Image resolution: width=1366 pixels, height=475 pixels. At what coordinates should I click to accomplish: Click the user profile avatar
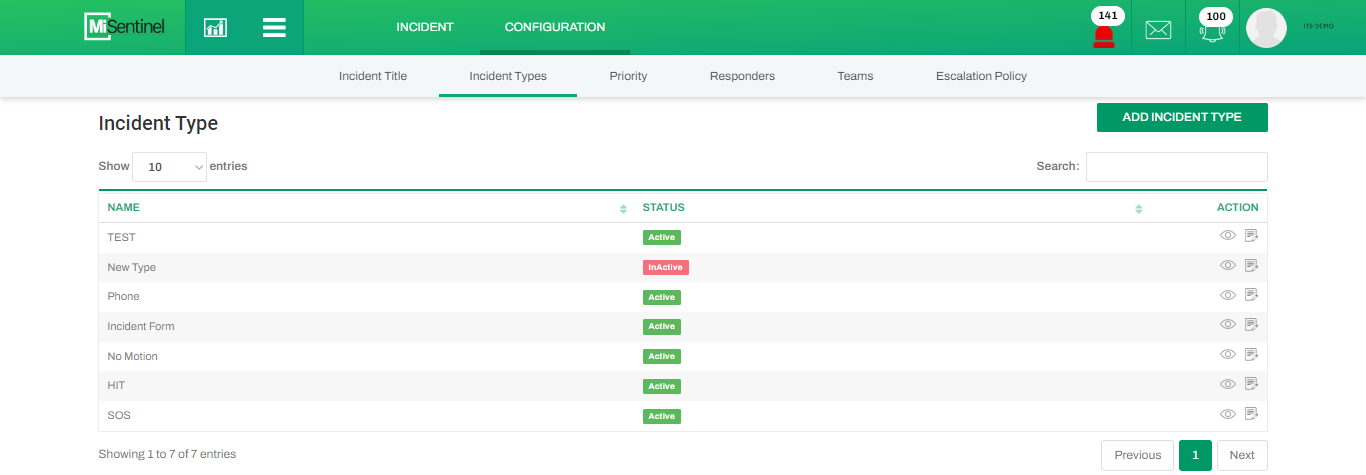pyautogui.click(x=1266, y=28)
